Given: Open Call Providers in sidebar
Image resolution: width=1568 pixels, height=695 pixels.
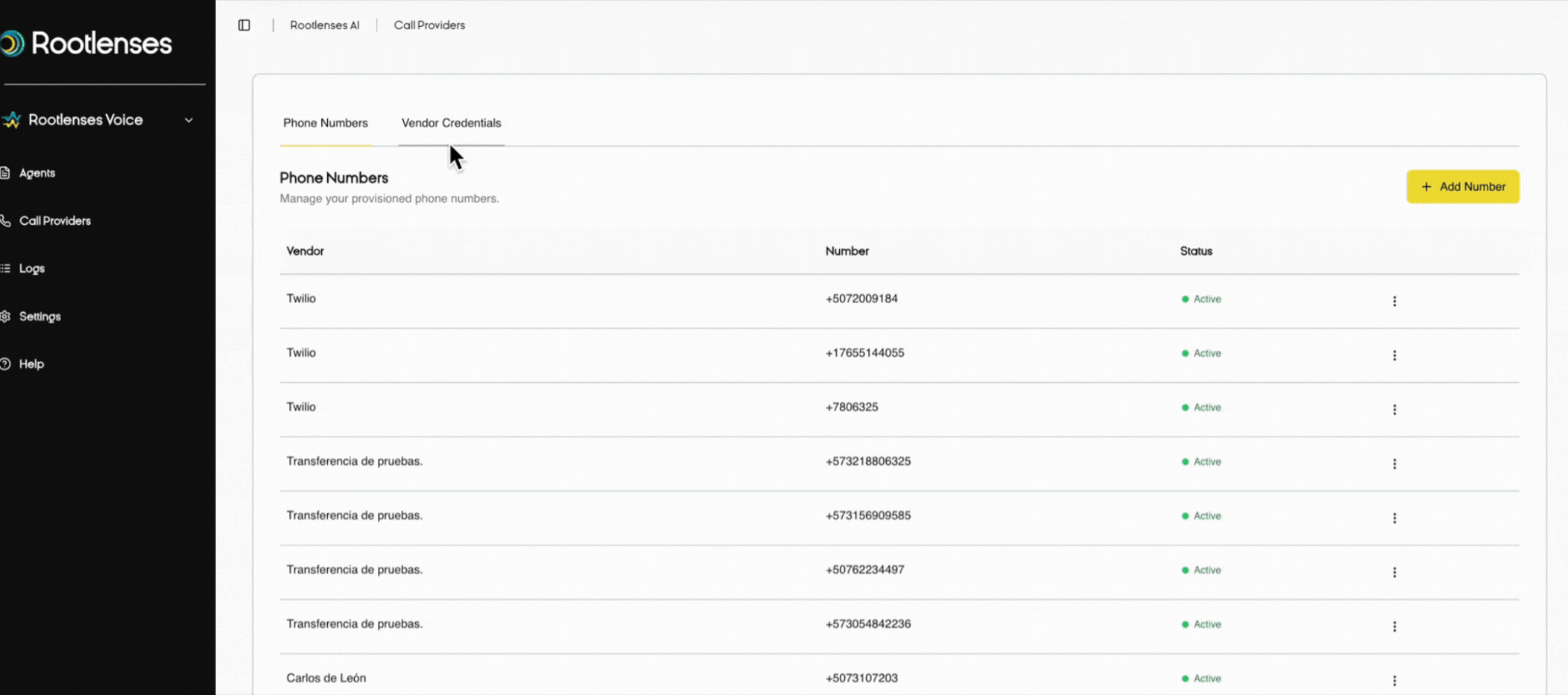Looking at the screenshot, I should click(54, 221).
